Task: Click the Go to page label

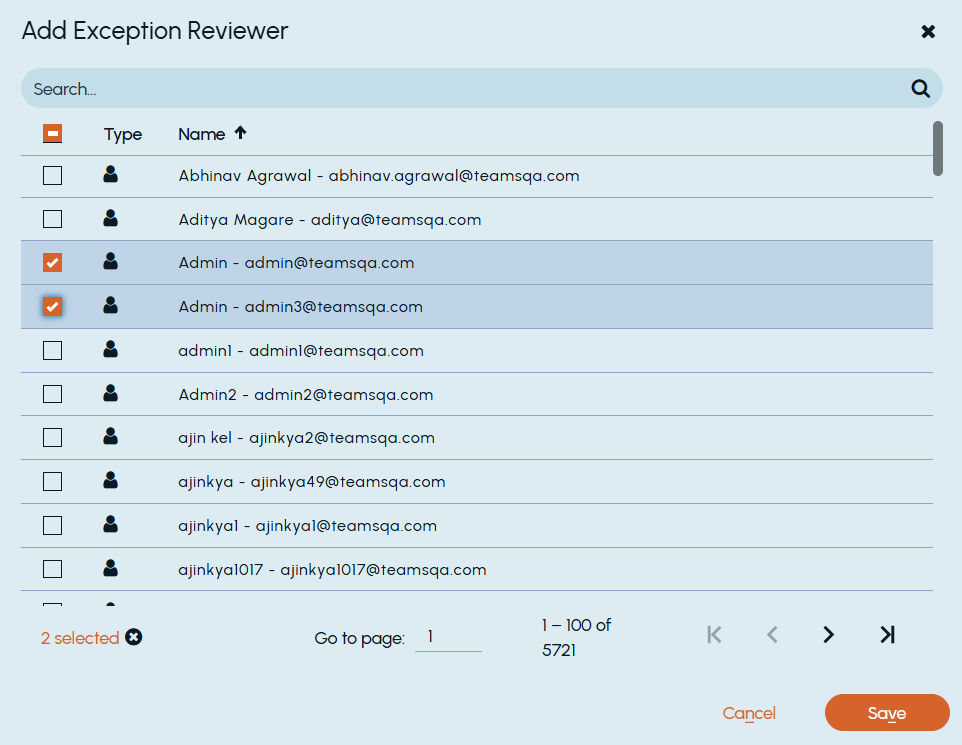Action: (360, 638)
